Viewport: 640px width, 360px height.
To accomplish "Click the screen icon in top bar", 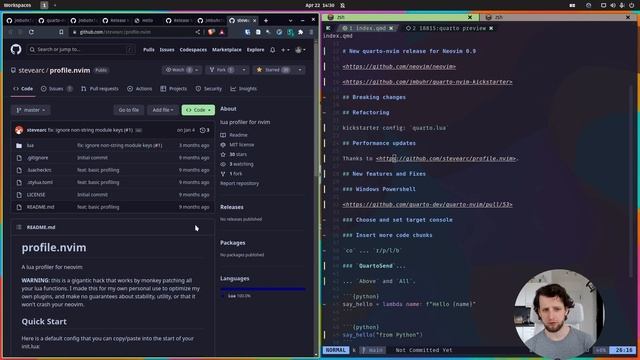I will click(603, 5).
